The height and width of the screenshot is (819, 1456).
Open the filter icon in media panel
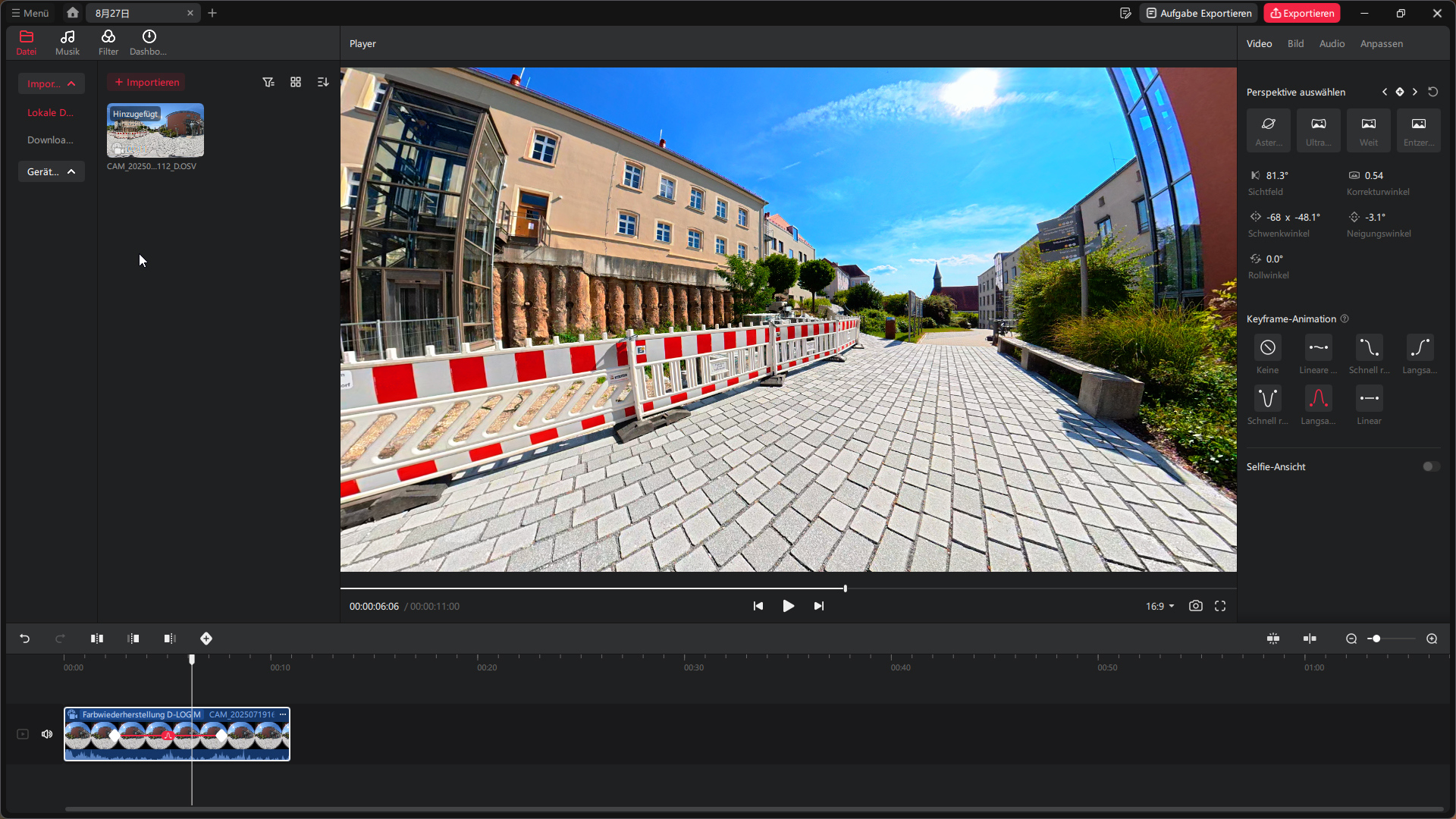(x=268, y=82)
